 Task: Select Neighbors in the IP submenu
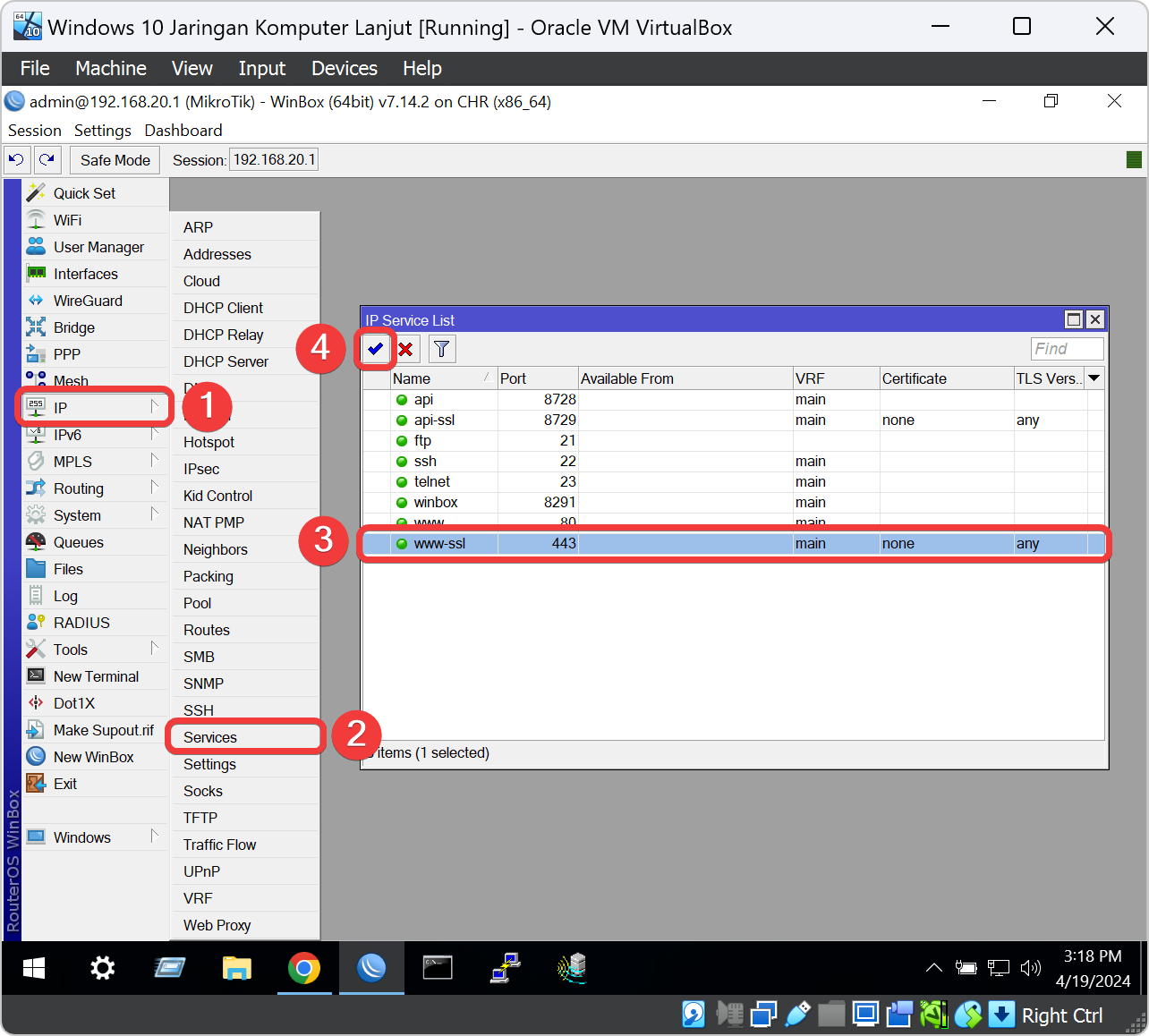click(x=245, y=549)
